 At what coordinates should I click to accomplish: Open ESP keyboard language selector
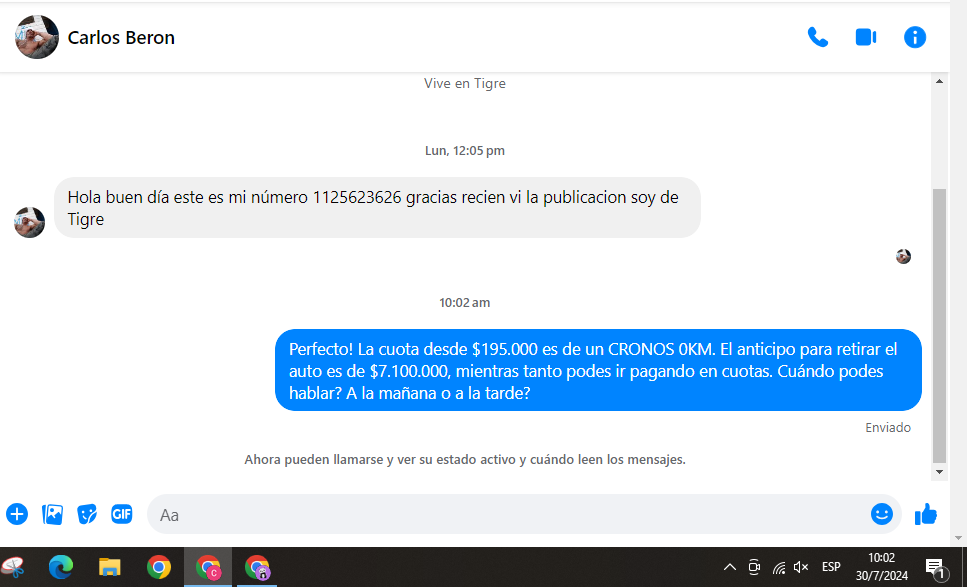click(831, 567)
